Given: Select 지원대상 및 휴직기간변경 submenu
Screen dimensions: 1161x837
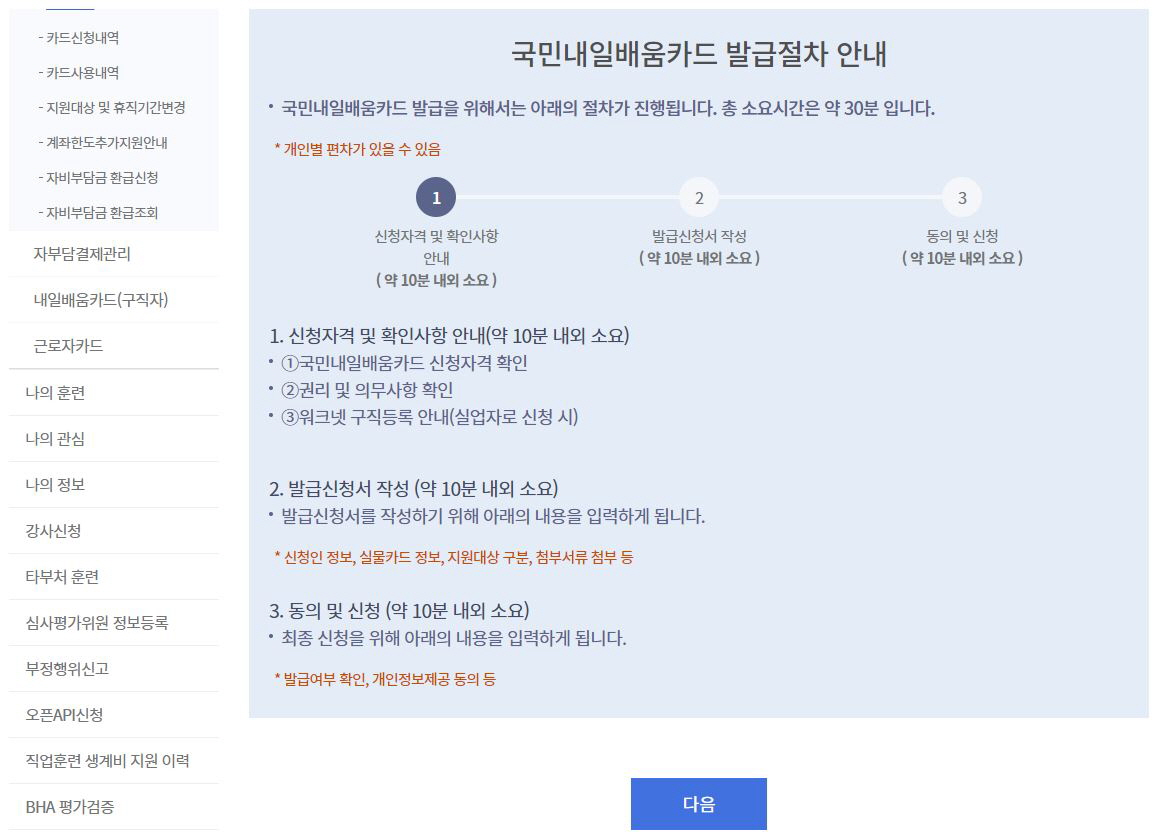Looking at the screenshot, I should click(112, 107).
